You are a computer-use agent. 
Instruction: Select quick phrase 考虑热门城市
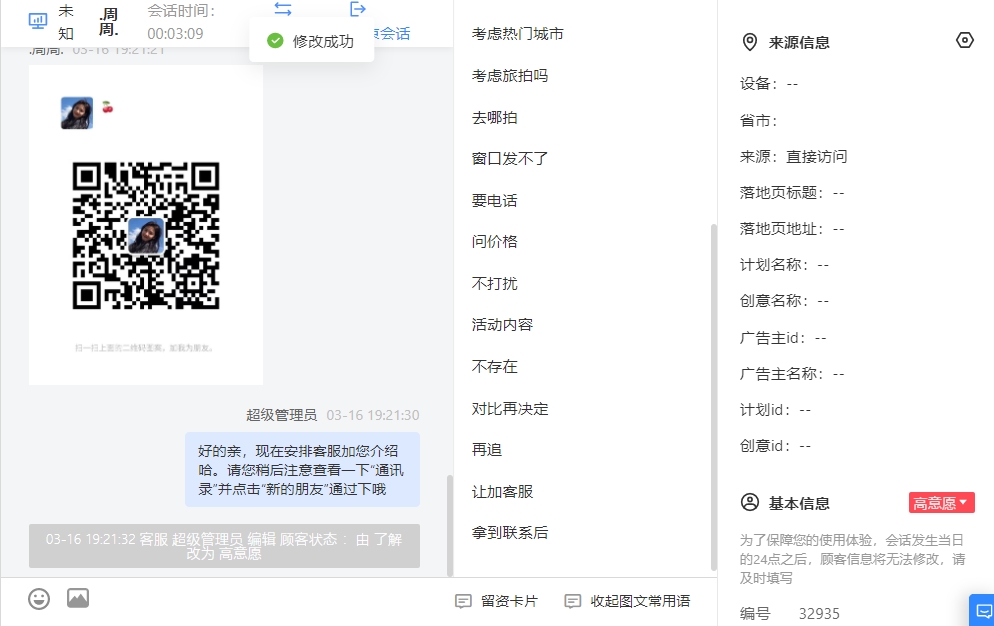[x=517, y=34]
